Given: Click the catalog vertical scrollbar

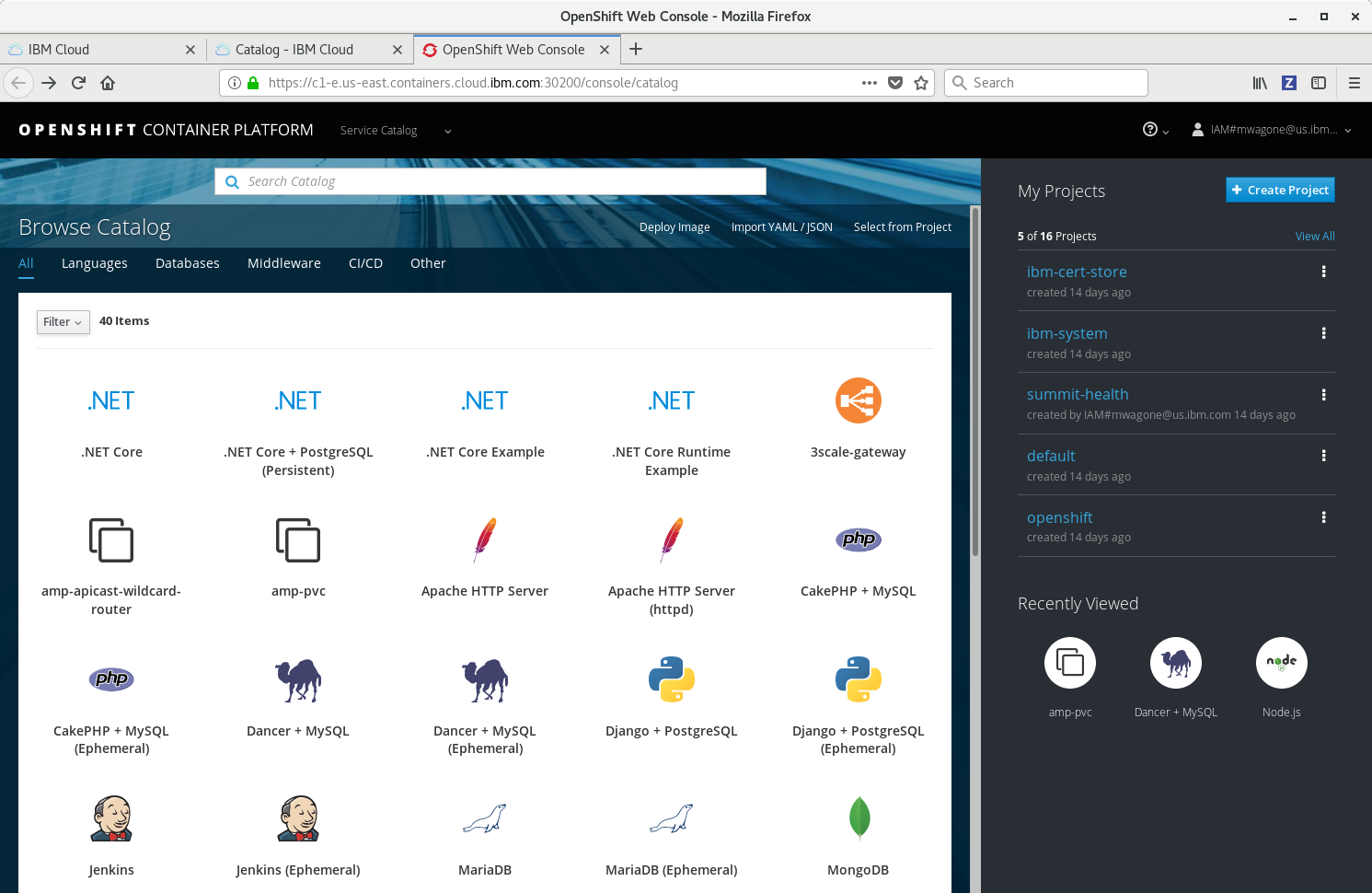Looking at the screenshot, I should coord(975,382).
